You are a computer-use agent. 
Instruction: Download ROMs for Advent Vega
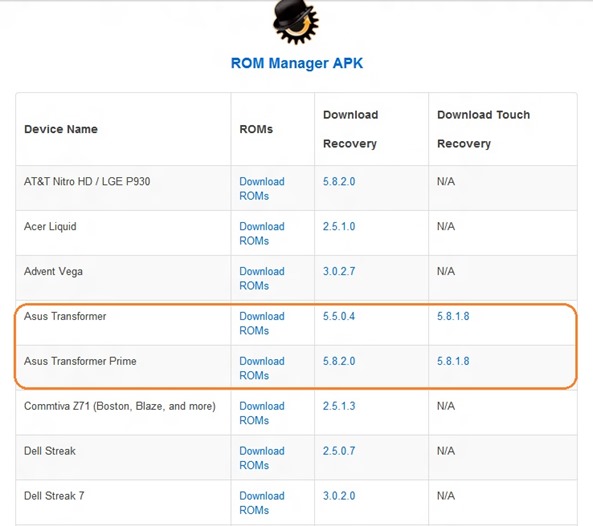[x=262, y=279]
